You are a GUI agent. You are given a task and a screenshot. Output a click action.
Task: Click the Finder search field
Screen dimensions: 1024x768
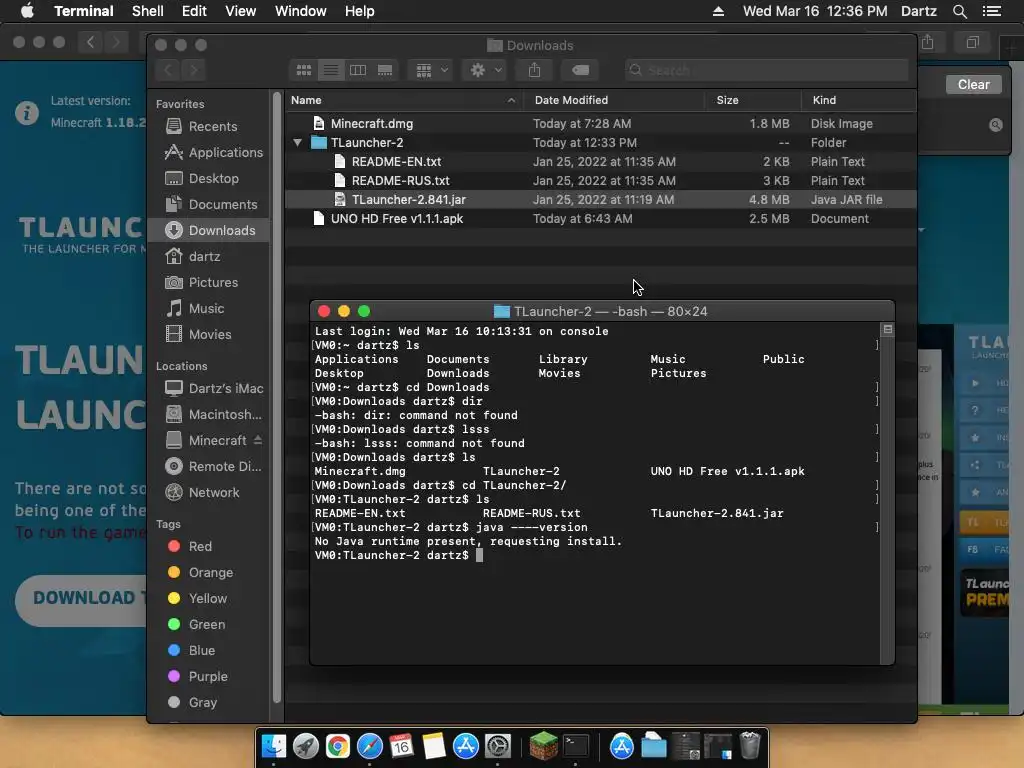coord(766,70)
